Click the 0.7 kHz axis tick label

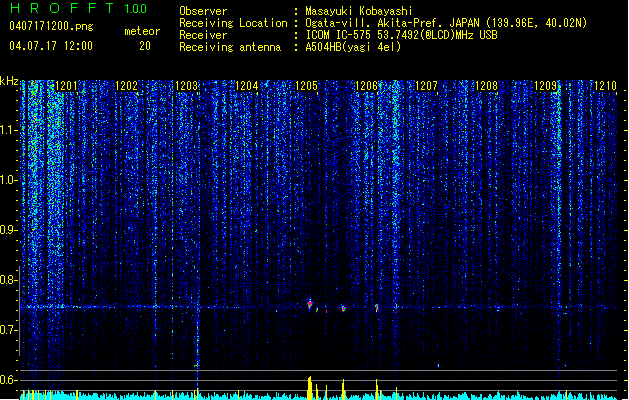click(8, 330)
